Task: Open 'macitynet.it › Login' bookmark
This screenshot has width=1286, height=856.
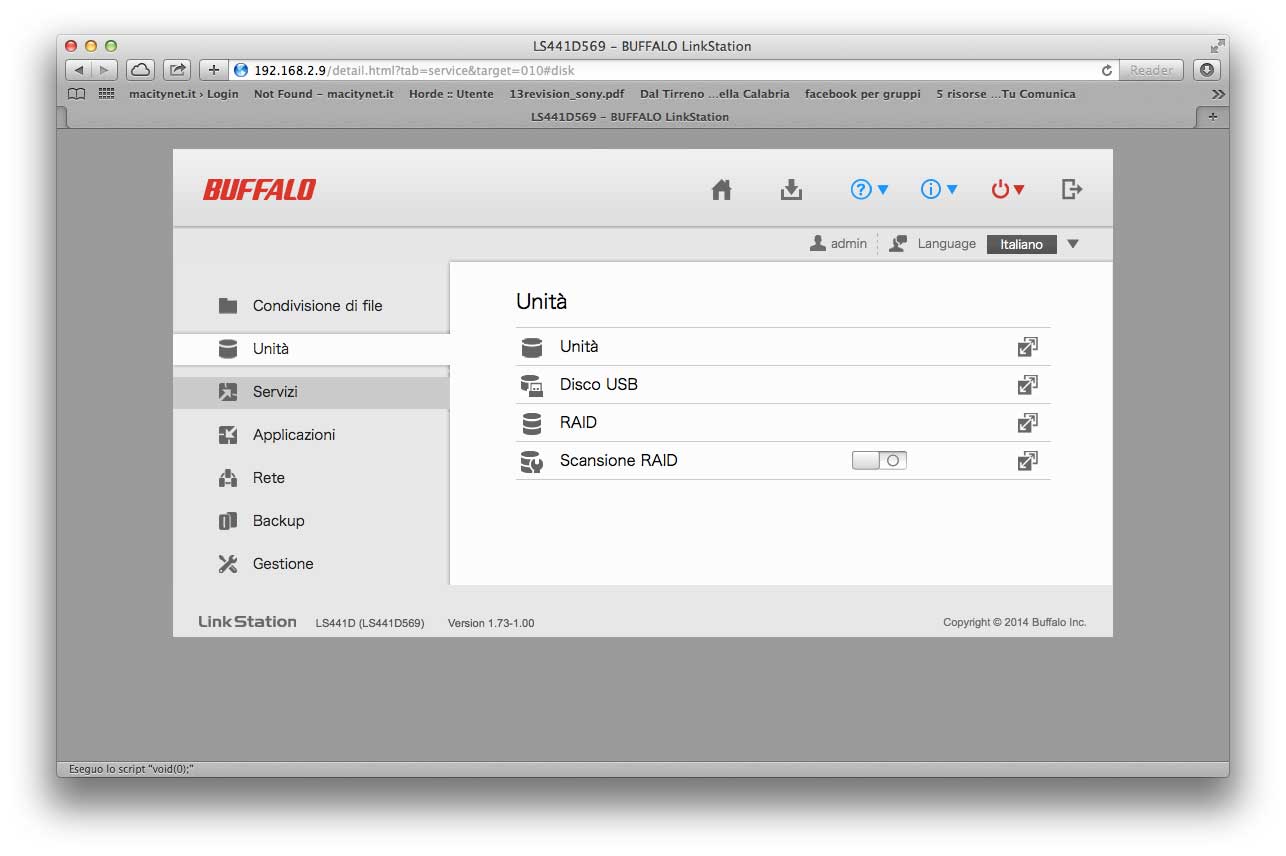Action: pyautogui.click(x=184, y=94)
